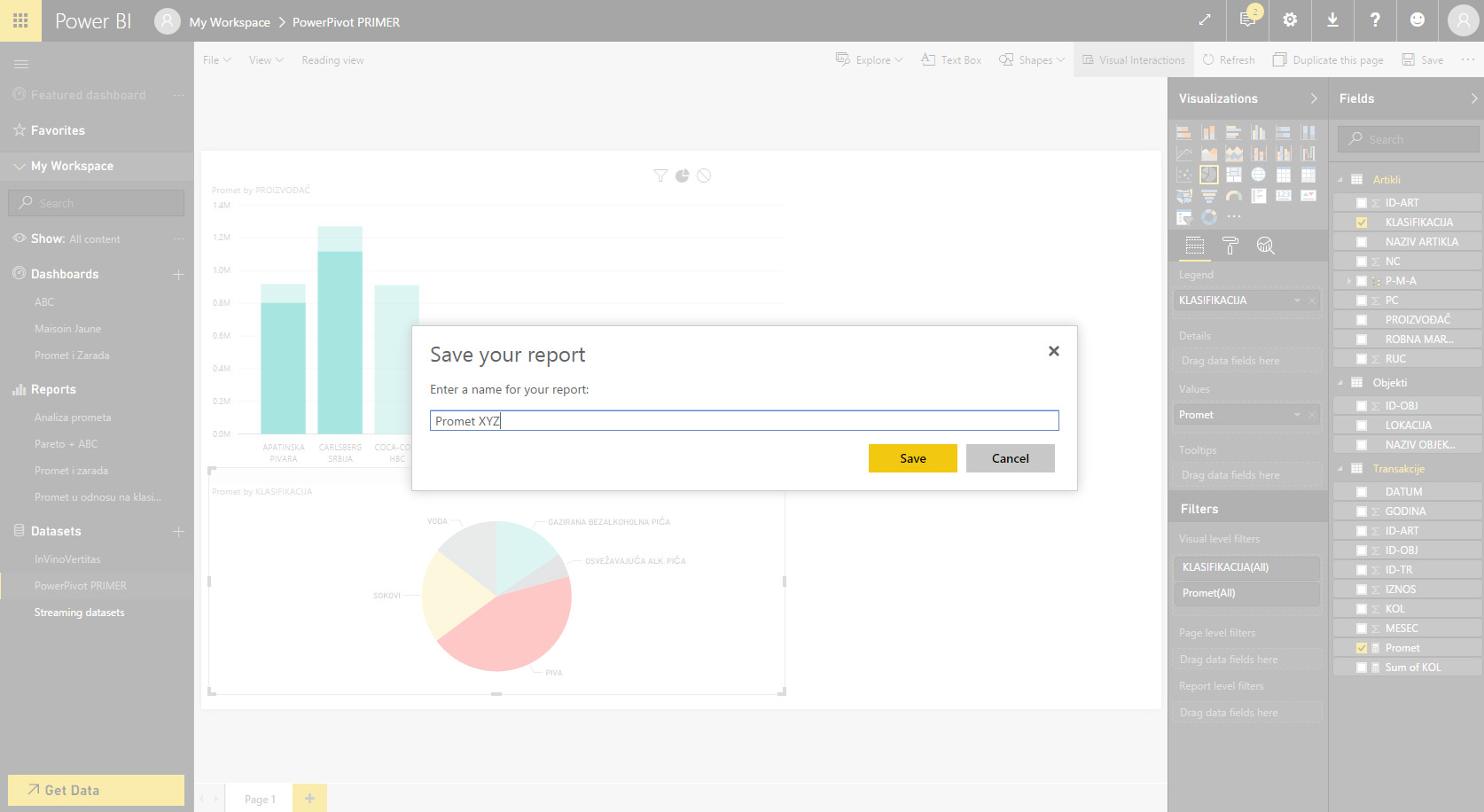The image size is (1484, 812).
Task: Select the Gauge visualization icon
Action: pos(1233,196)
